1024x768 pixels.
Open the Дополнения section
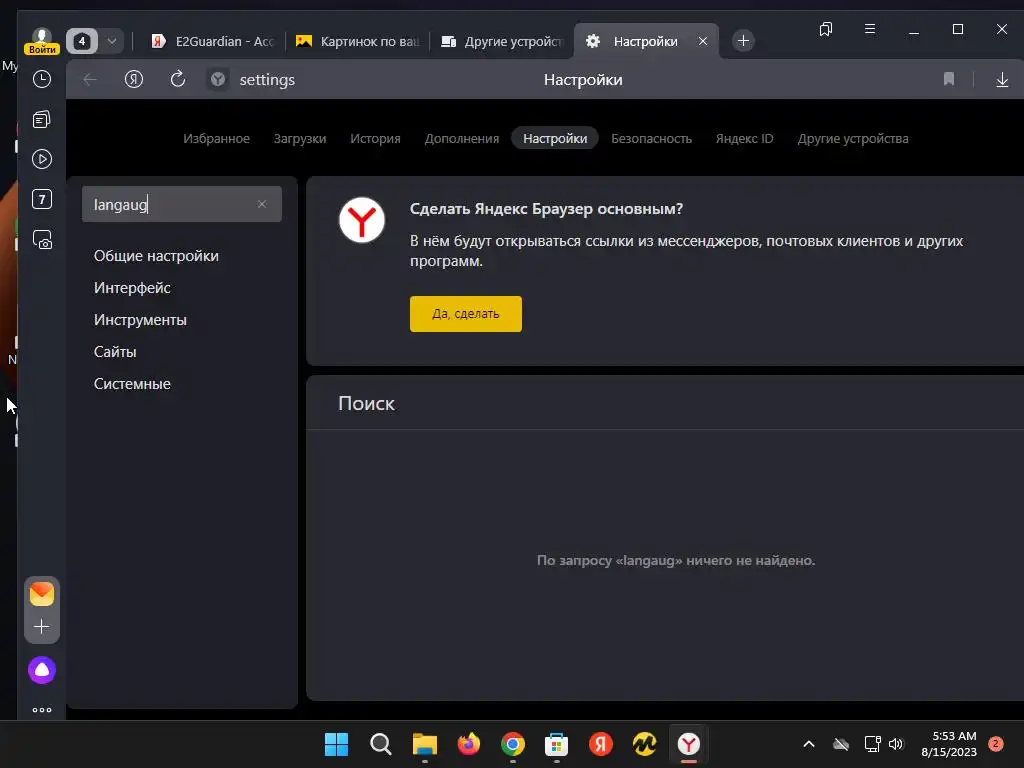click(462, 138)
